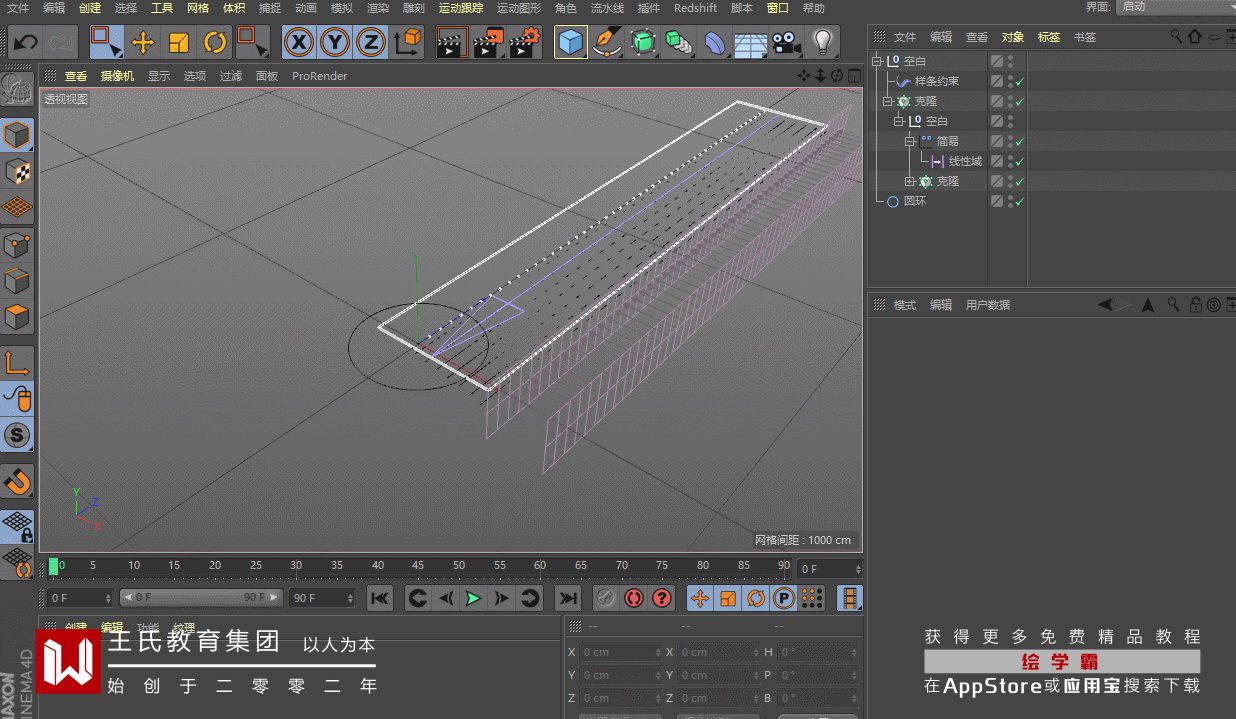
Task: Select the Rotate tool in top toolbar
Action: (215, 42)
